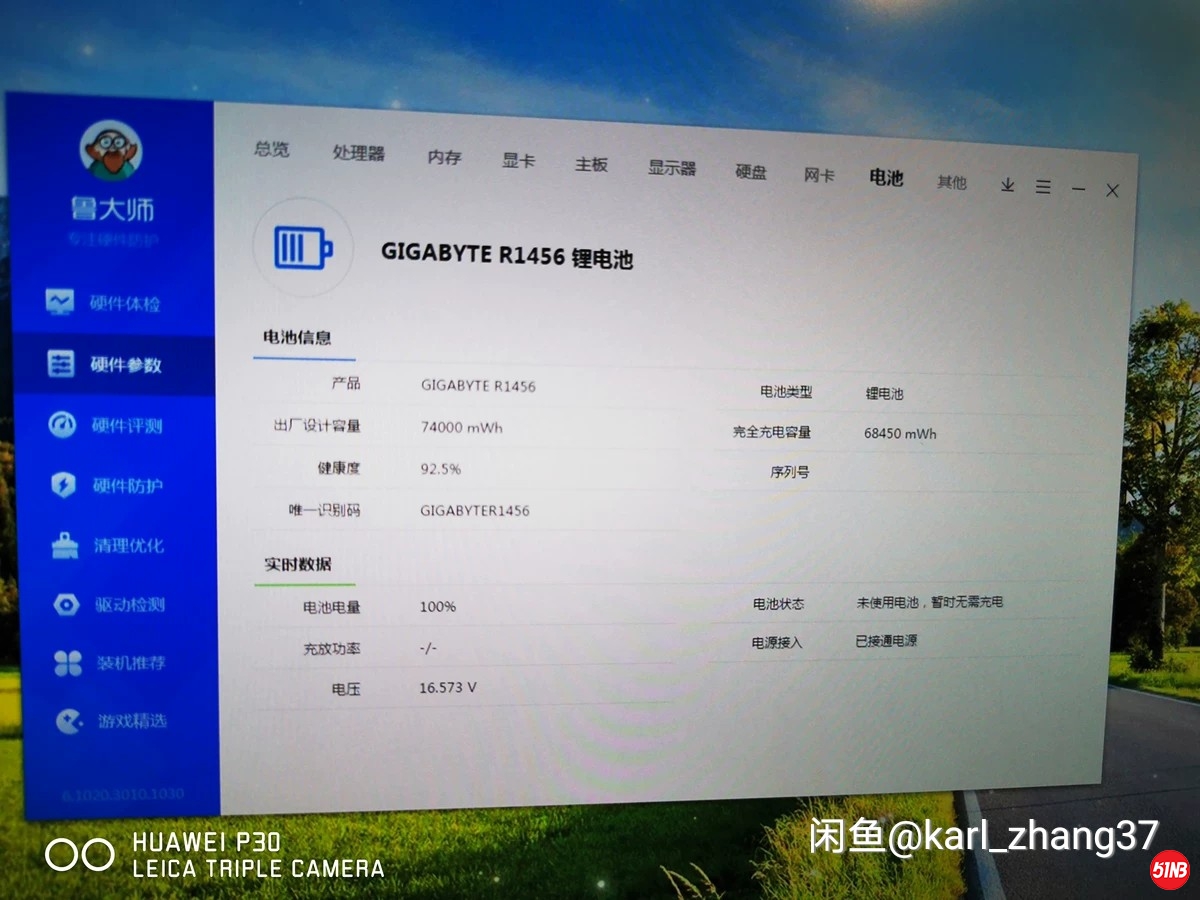This screenshot has height=900, width=1200.
Task: Click the 驱动检测 hexagon icon
Action: coord(66,605)
